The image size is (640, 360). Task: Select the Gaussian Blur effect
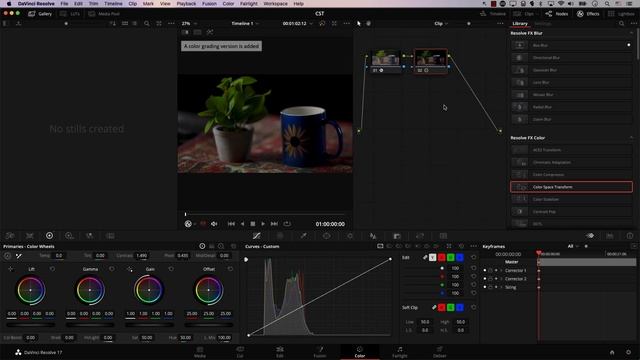tap(571, 70)
